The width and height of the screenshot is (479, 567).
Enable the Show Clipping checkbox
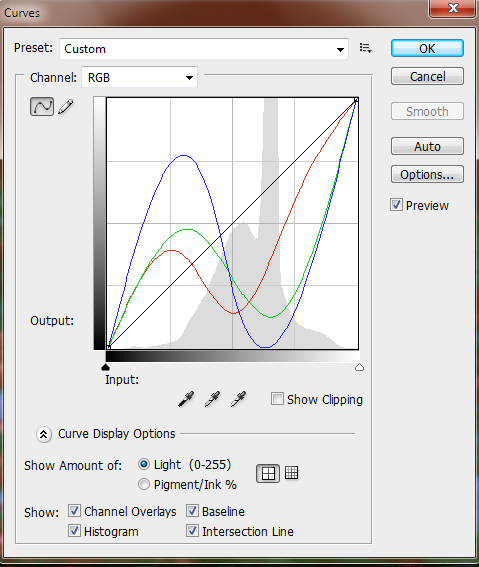click(277, 399)
